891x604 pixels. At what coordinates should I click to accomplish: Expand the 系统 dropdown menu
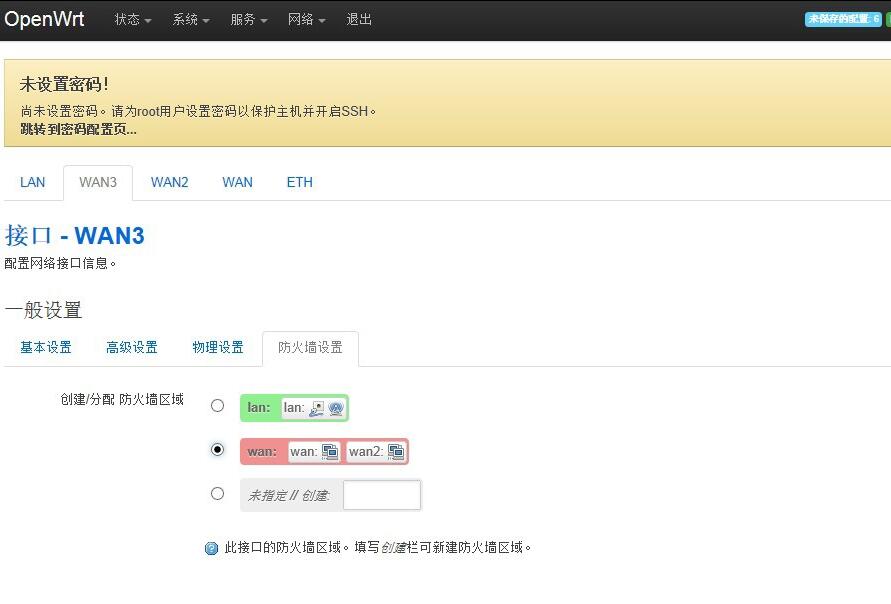[x=191, y=20]
